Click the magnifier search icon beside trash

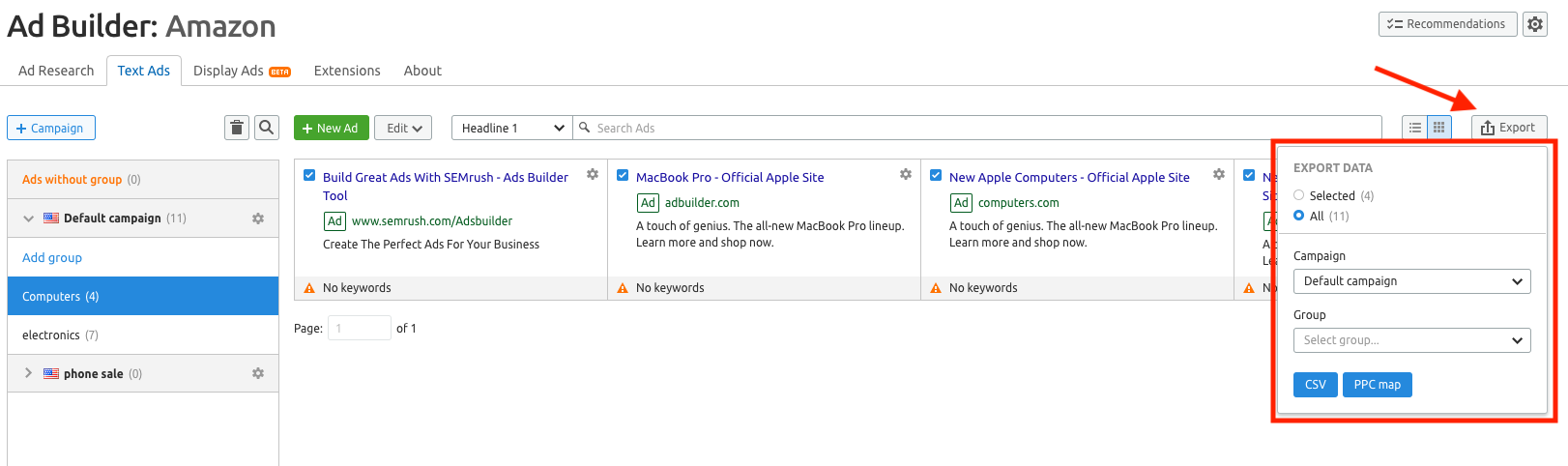[267, 128]
